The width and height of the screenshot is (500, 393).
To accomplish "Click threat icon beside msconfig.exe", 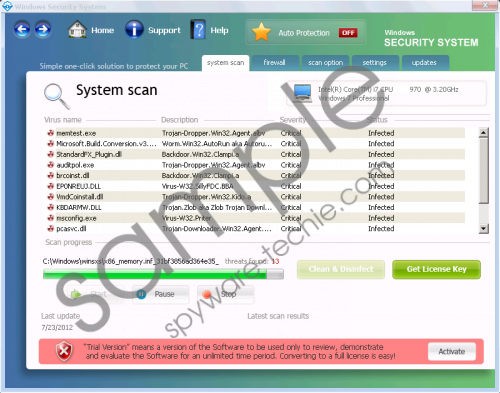I will tap(50, 218).
